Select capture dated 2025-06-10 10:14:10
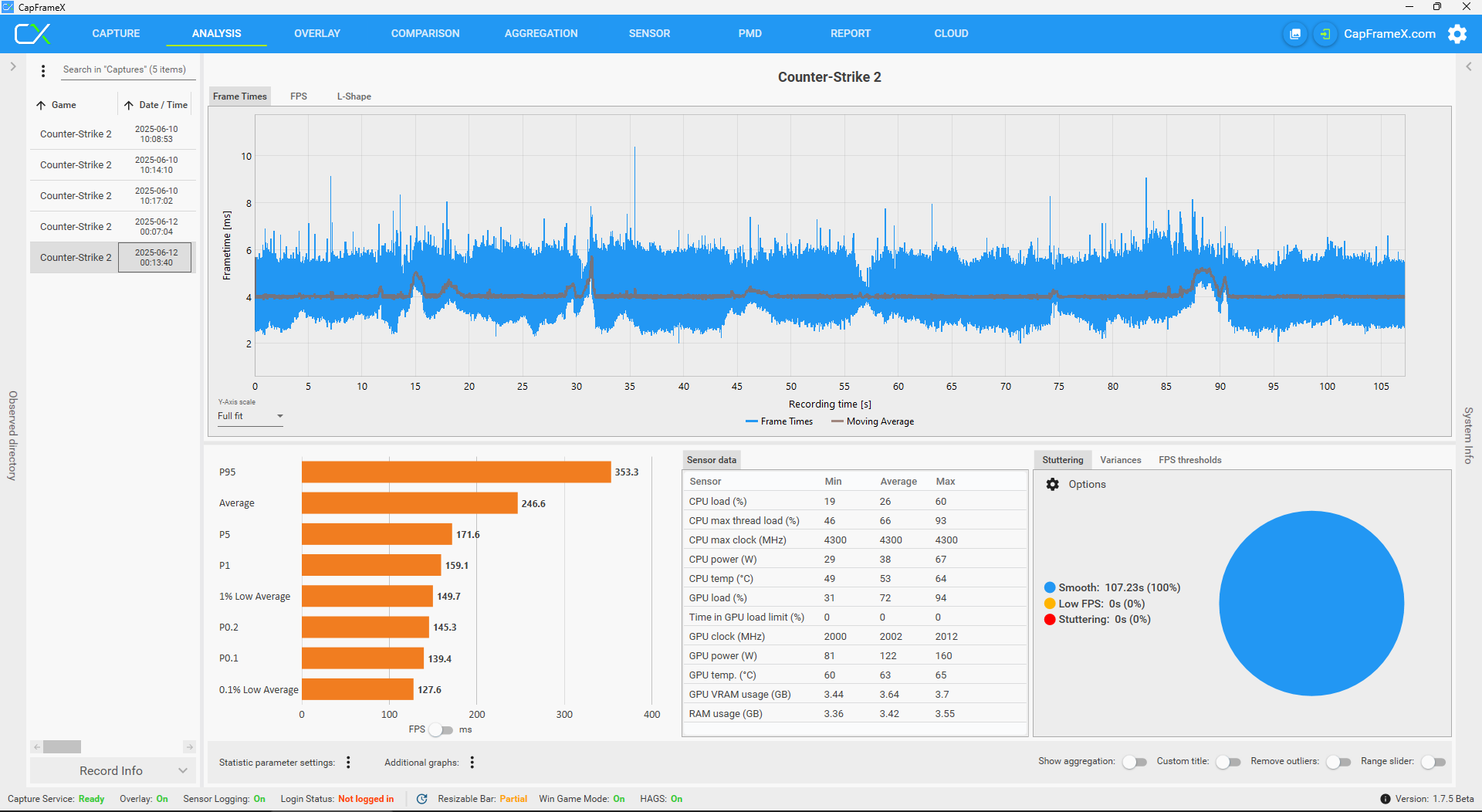Screen dimensions: 1482x812 (x=113, y=165)
